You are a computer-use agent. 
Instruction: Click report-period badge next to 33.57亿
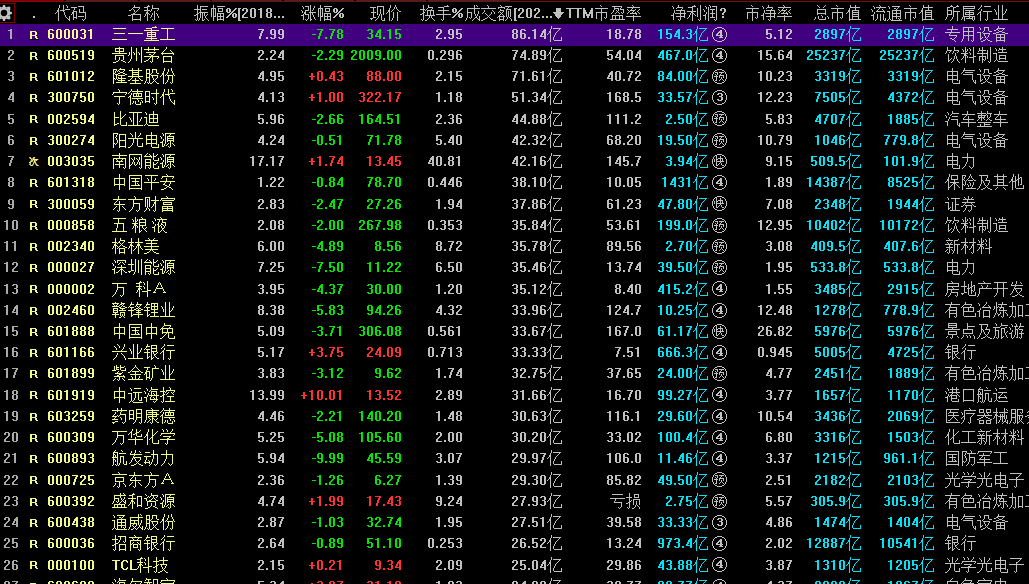click(x=720, y=98)
